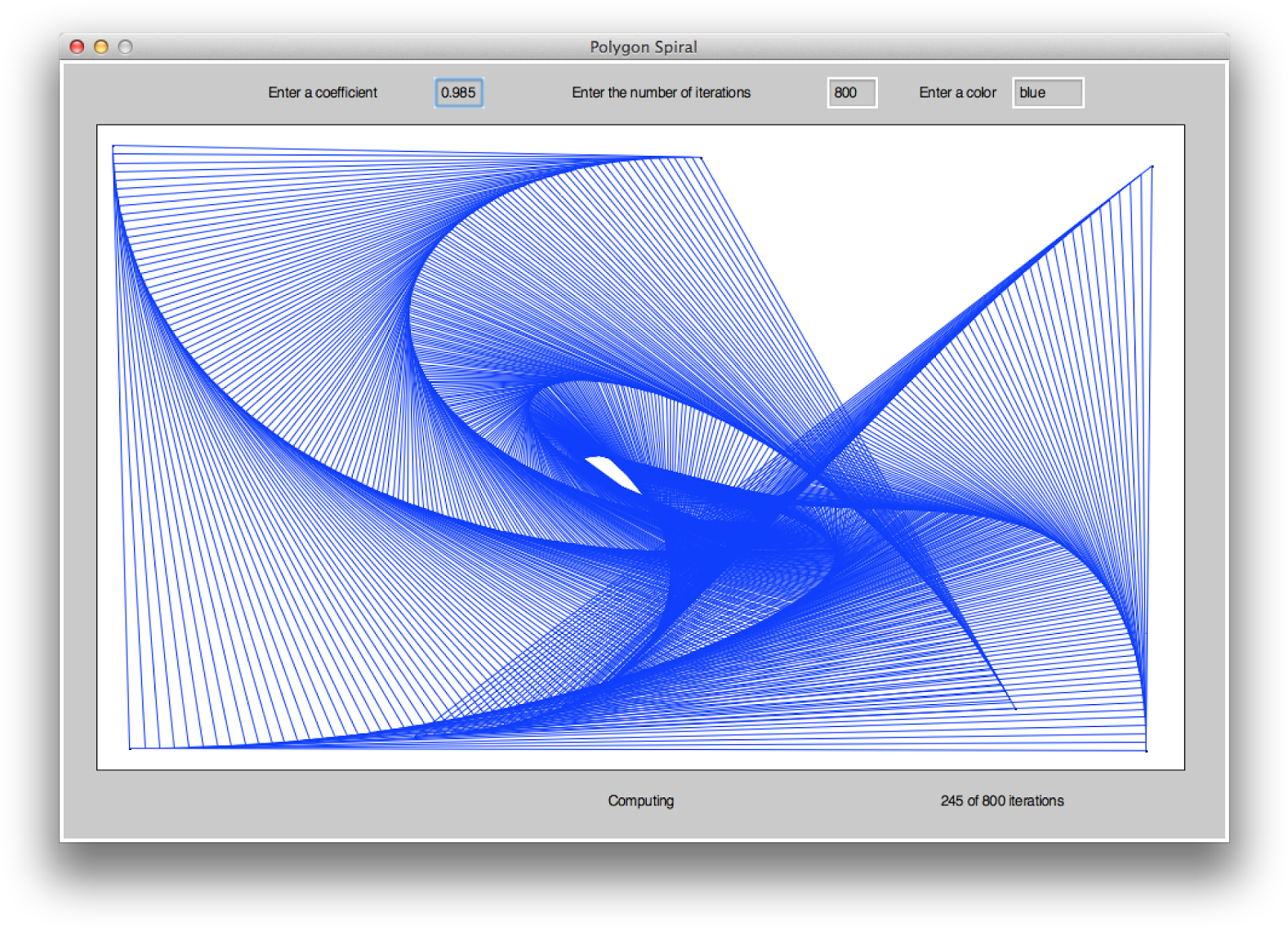This screenshot has width=1288, height=928.
Task: Click the "245 of 800 iterations" progress label
Action: tap(1001, 801)
